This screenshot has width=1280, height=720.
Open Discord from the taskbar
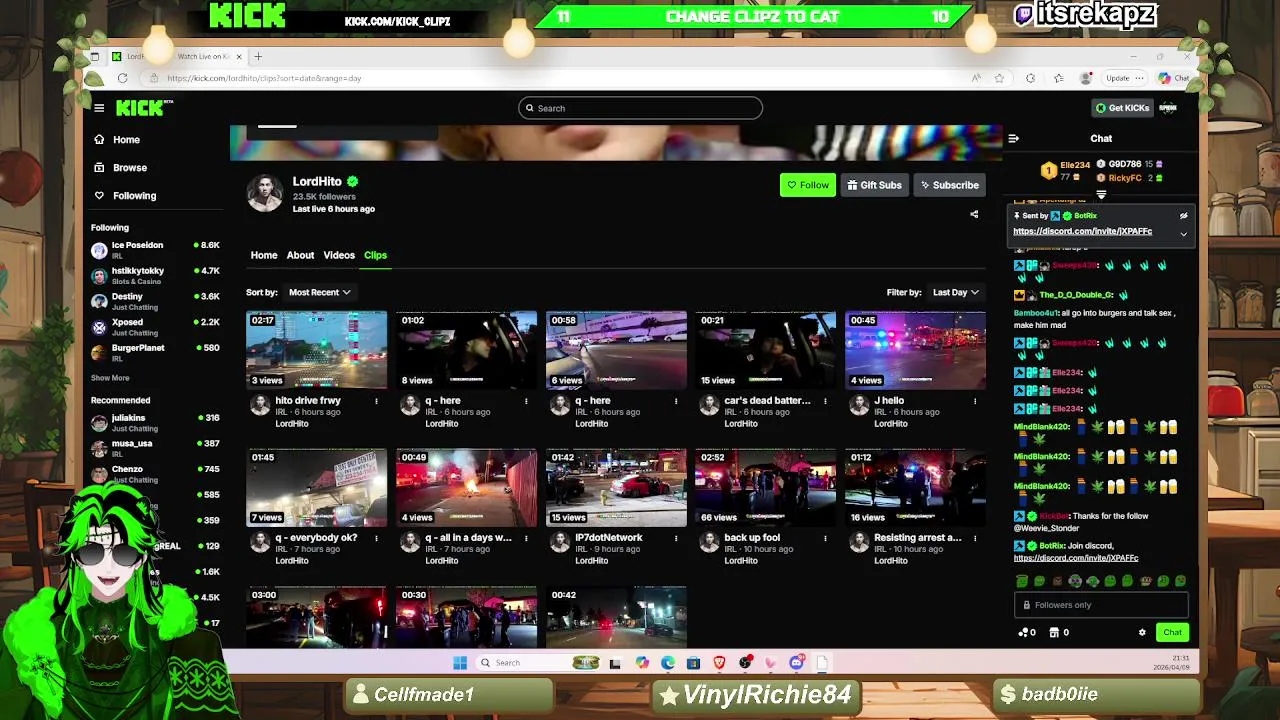pyautogui.click(x=796, y=663)
